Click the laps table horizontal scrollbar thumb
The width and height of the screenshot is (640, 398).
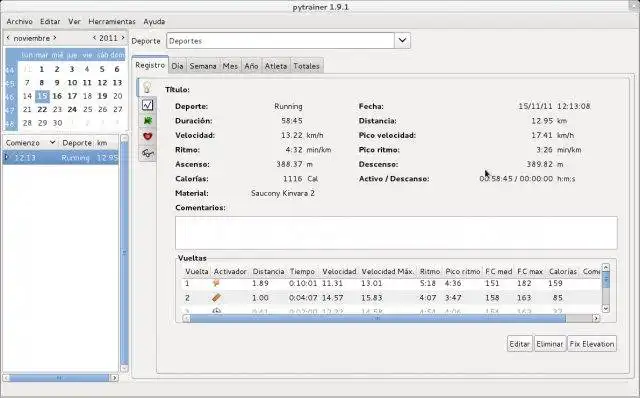tap(378, 318)
